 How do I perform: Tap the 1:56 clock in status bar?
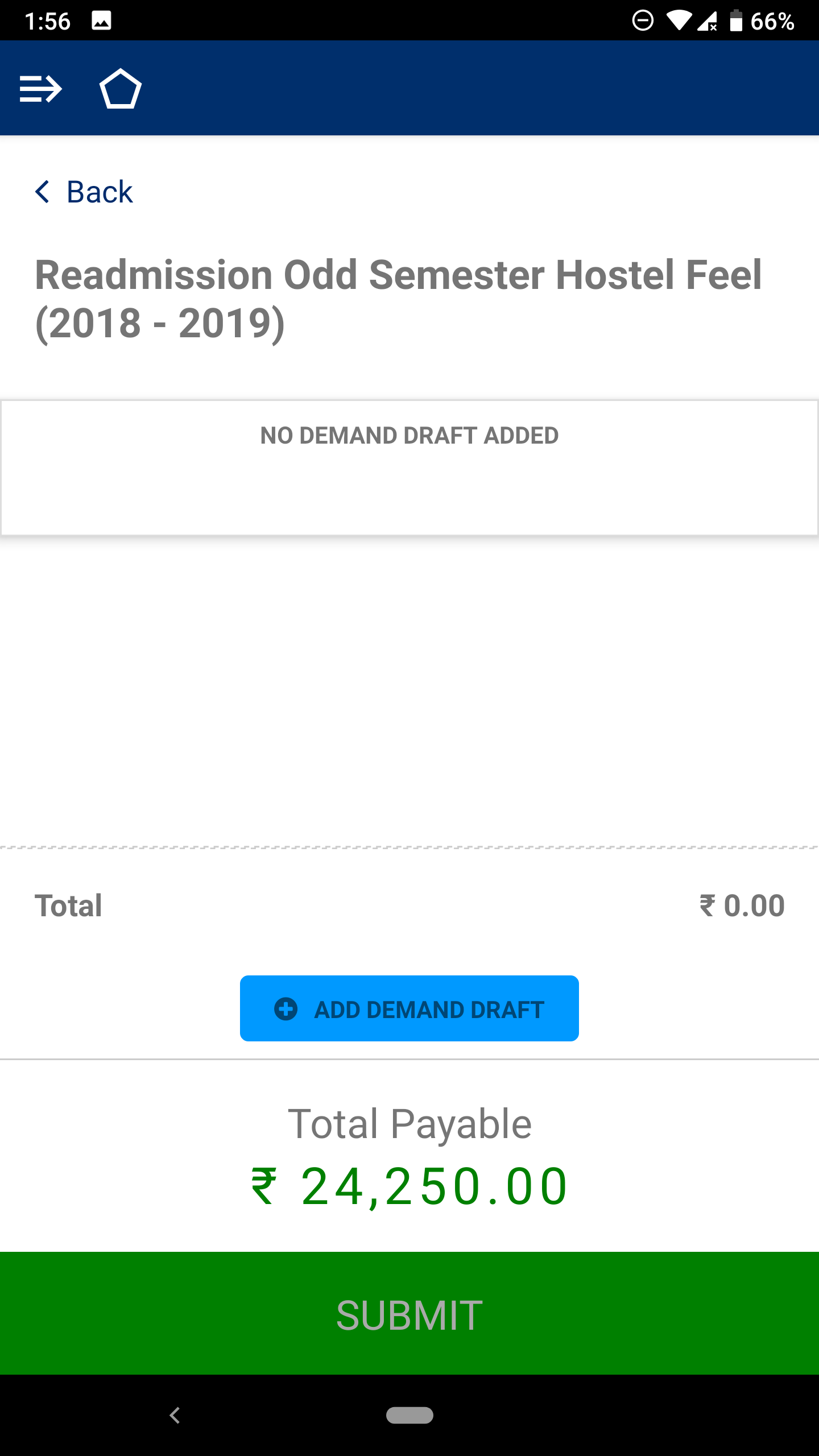[48, 21]
